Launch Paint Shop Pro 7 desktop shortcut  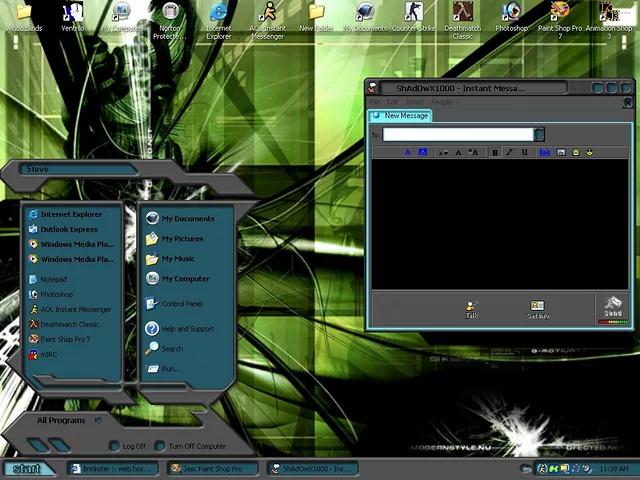click(560, 21)
